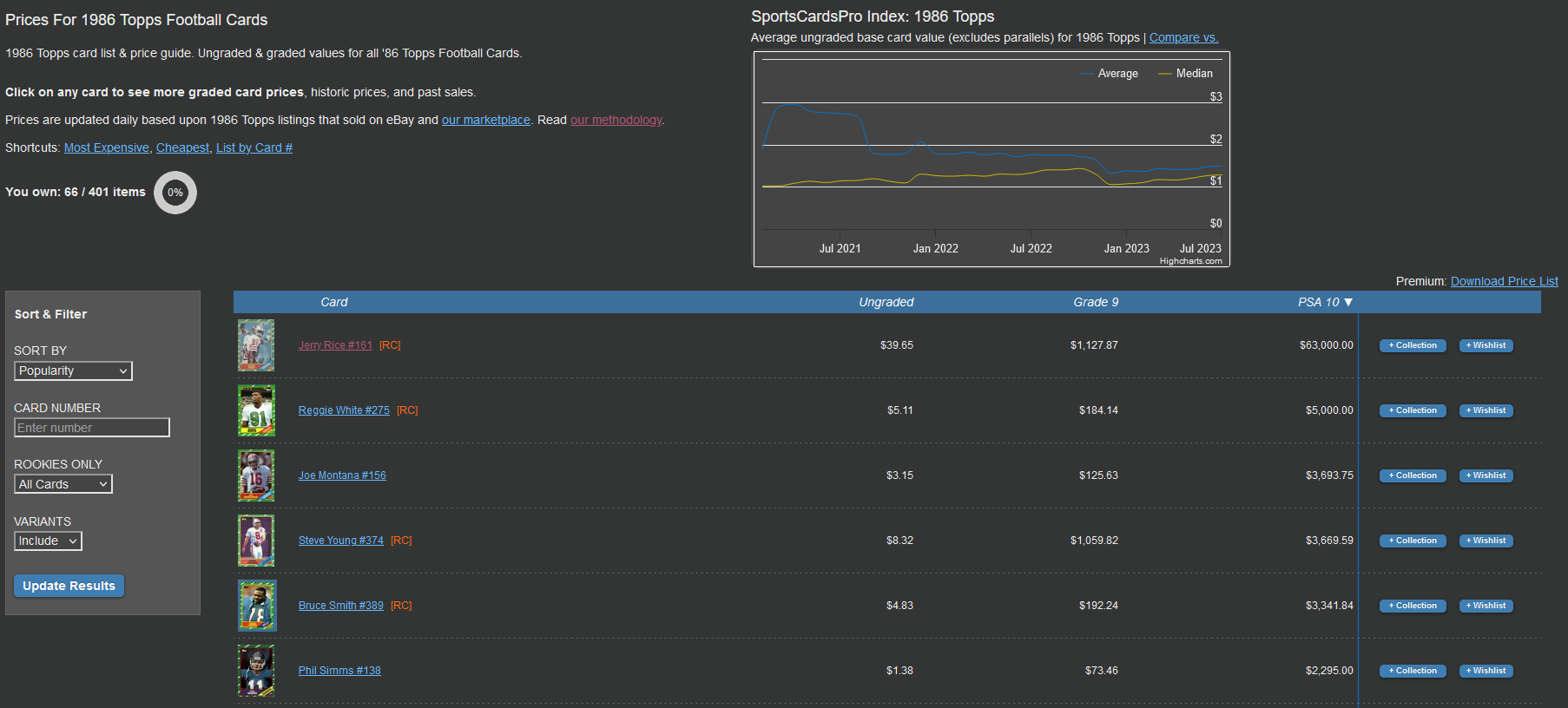Toggle the Median series in chart legend
Image resolution: width=1568 pixels, height=708 pixels.
(1185, 74)
